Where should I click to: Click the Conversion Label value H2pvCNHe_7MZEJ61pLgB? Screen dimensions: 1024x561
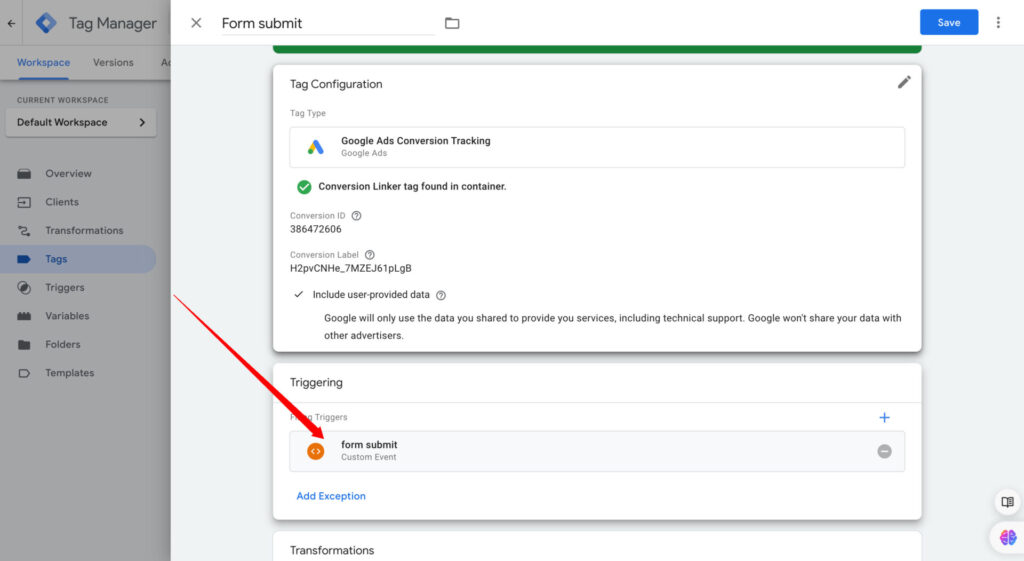[x=351, y=268]
